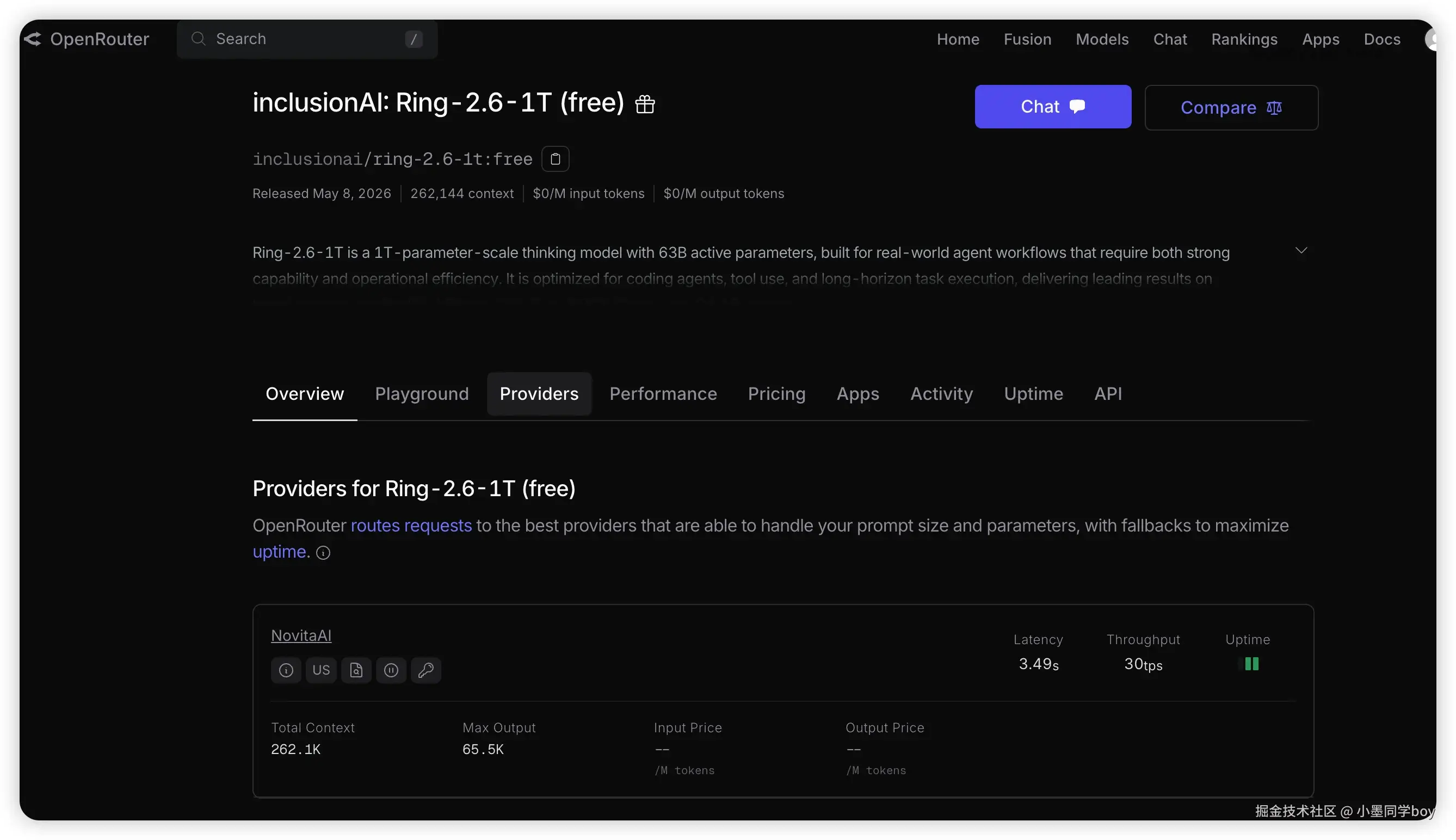The image size is (1456, 840).
Task: Switch to the Activity tab
Action: click(x=941, y=394)
